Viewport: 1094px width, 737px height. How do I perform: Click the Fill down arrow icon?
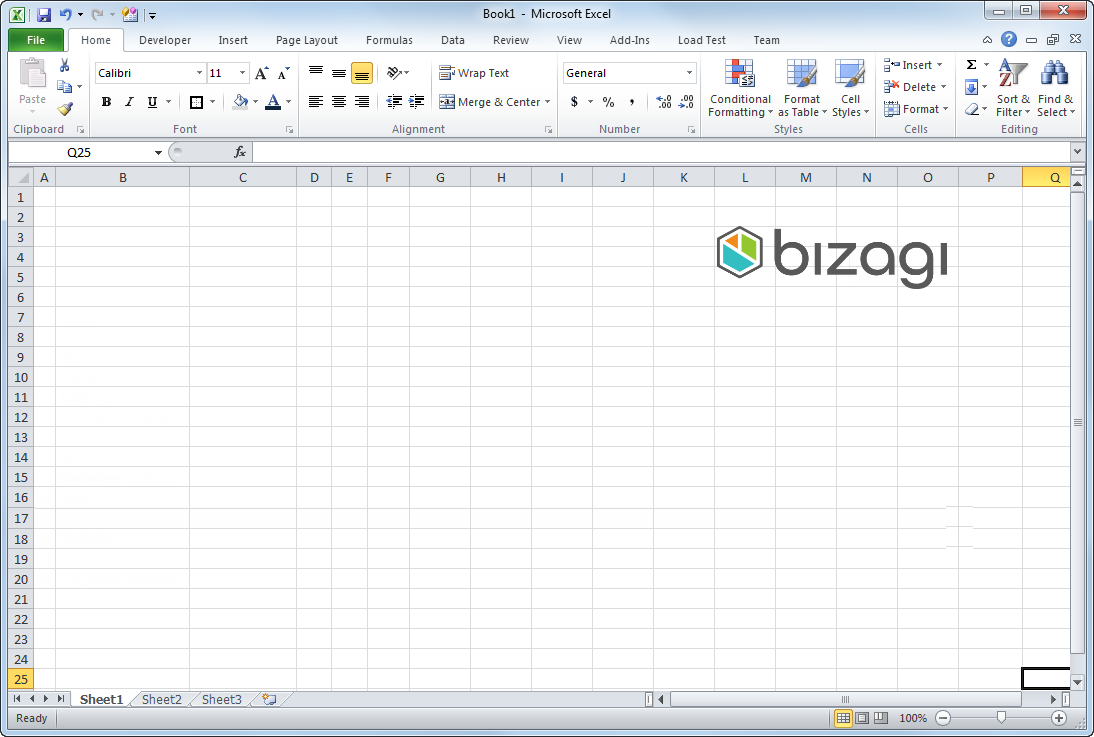click(971, 87)
